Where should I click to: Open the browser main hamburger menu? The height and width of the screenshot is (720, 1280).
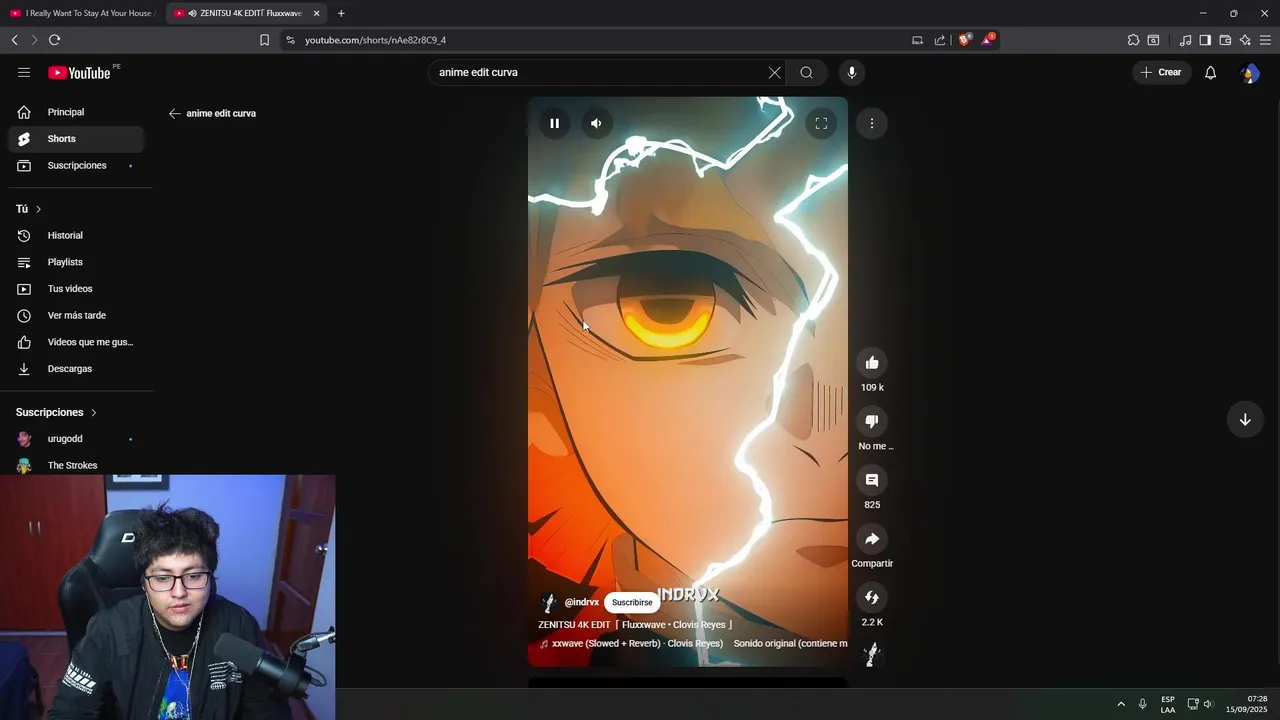click(x=1265, y=40)
